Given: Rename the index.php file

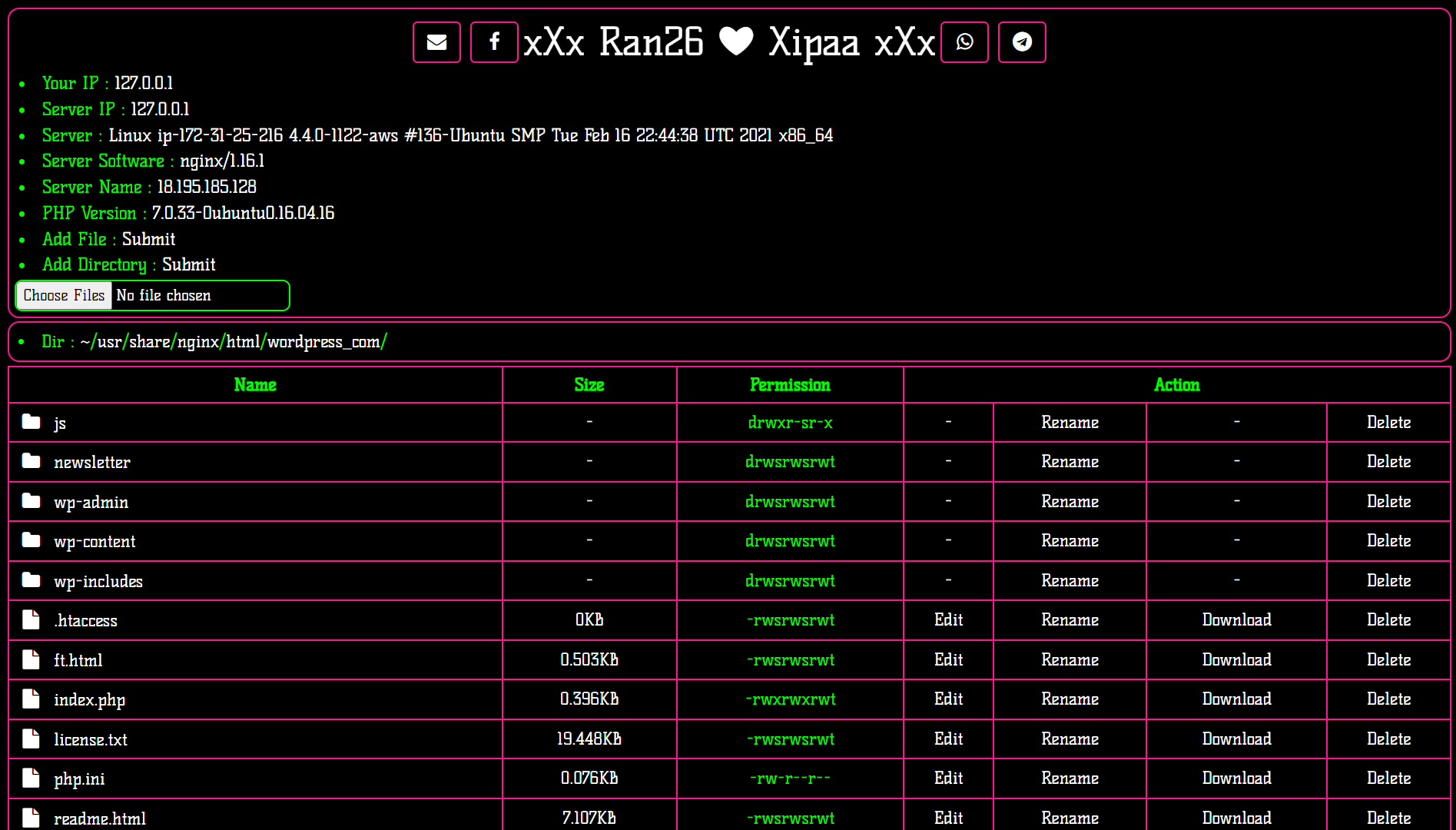Looking at the screenshot, I should [x=1070, y=699].
